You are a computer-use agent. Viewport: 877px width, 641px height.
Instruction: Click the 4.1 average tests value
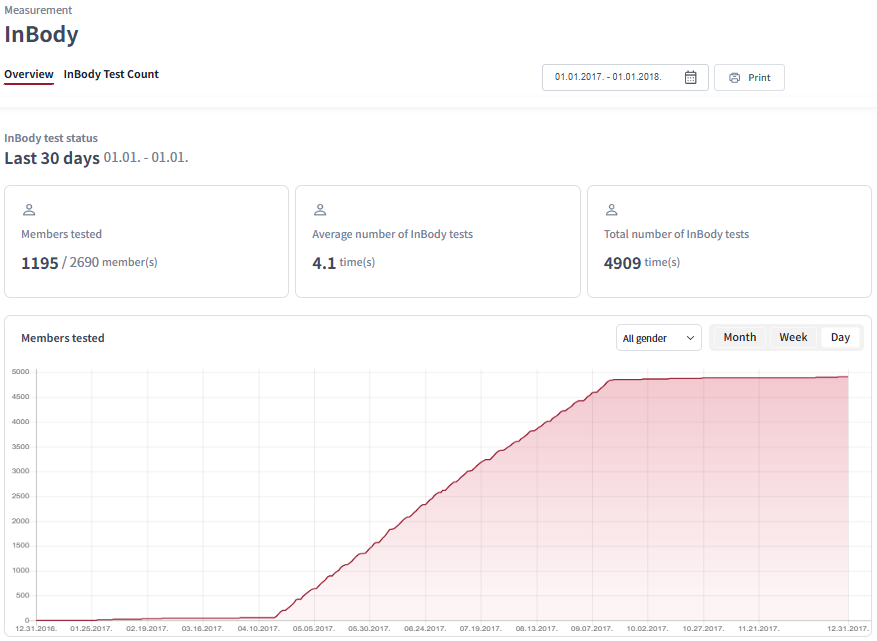point(324,263)
